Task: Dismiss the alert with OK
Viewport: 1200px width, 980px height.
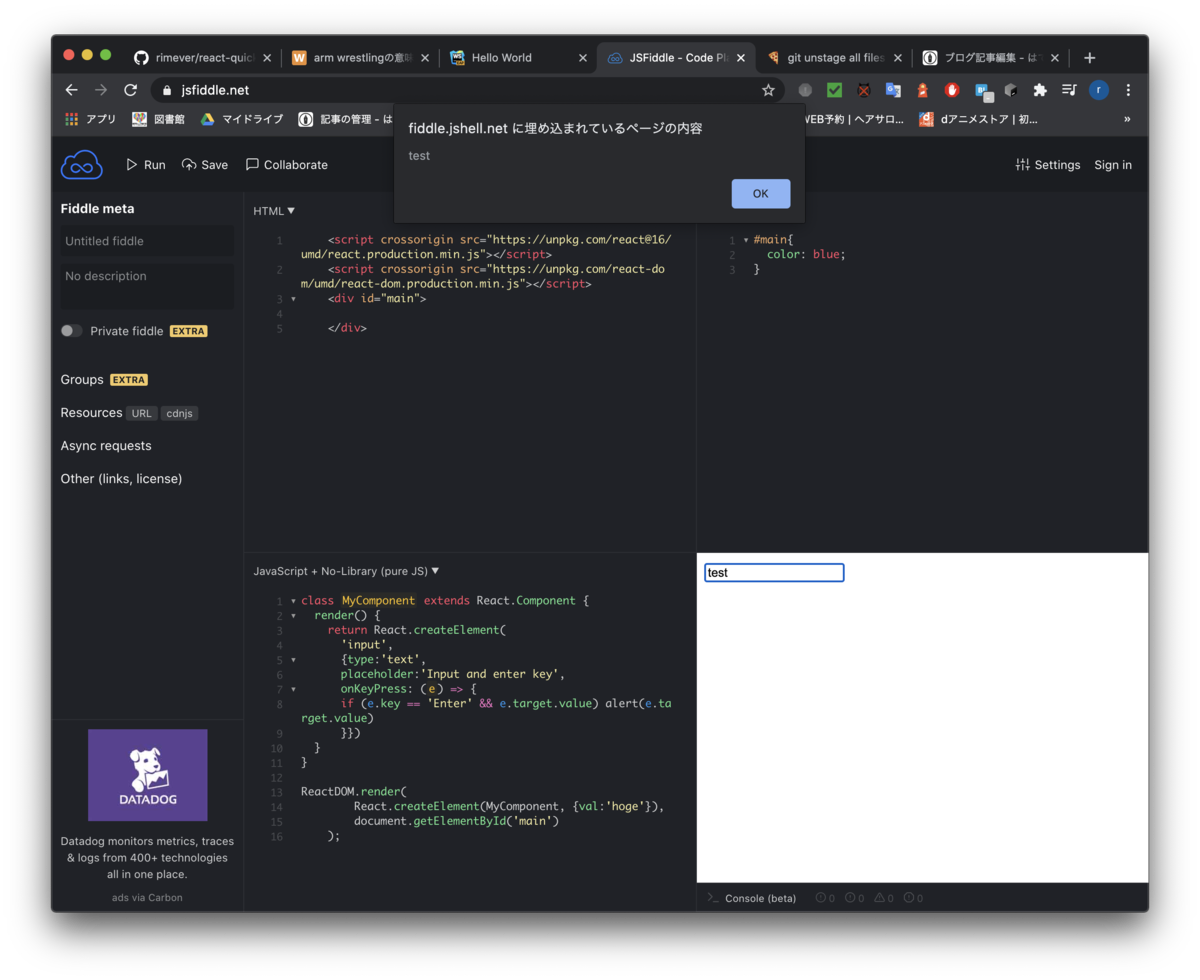Action: (x=761, y=194)
